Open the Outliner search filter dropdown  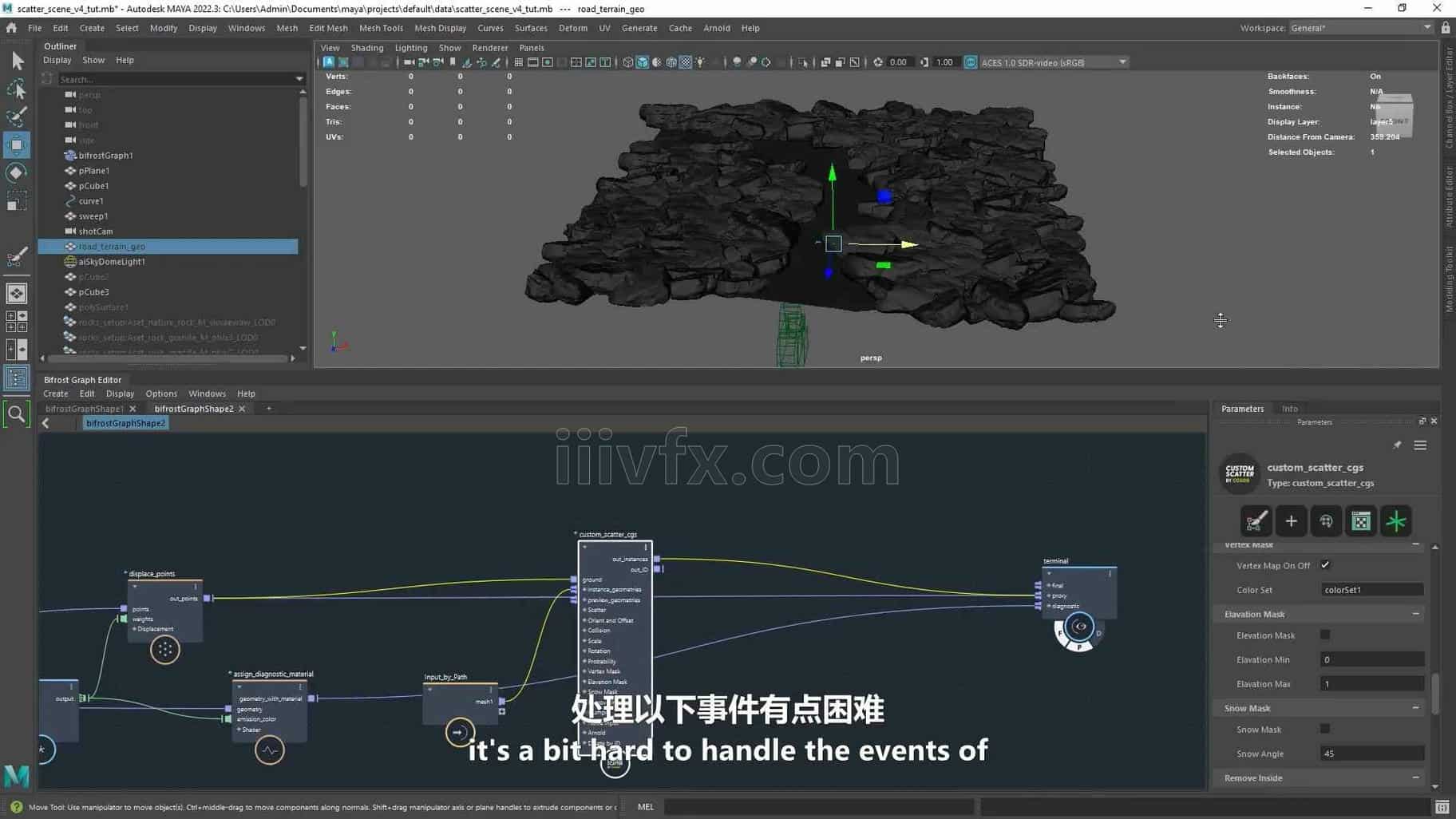point(299,79)
